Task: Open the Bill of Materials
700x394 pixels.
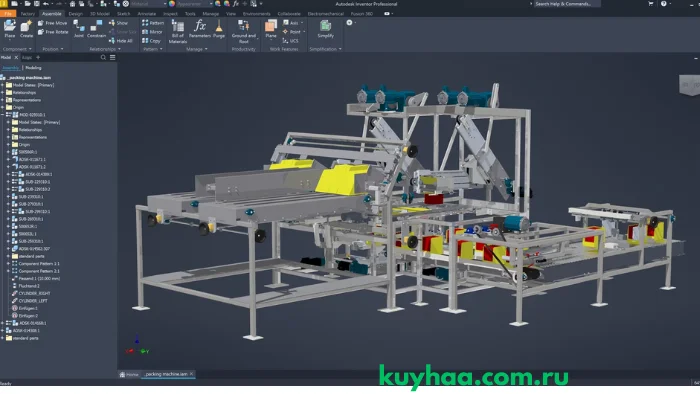Action: tap(178, 32)
